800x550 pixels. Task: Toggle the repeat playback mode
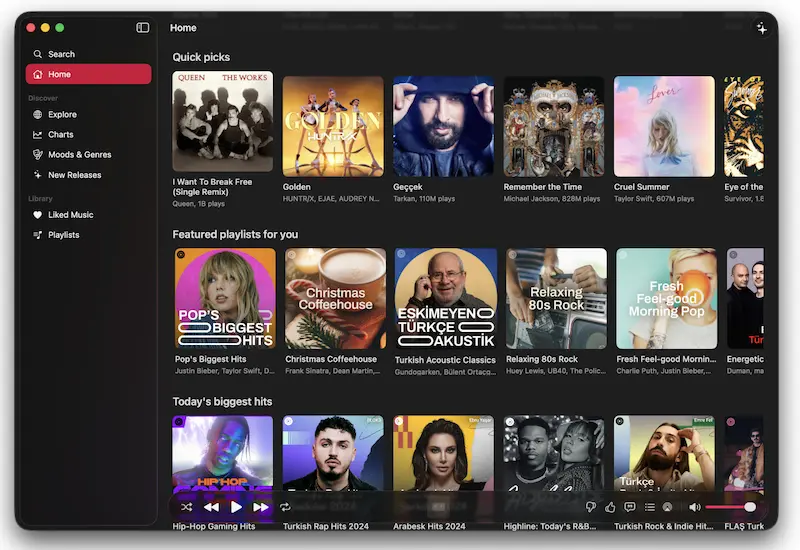coord(285,507)
